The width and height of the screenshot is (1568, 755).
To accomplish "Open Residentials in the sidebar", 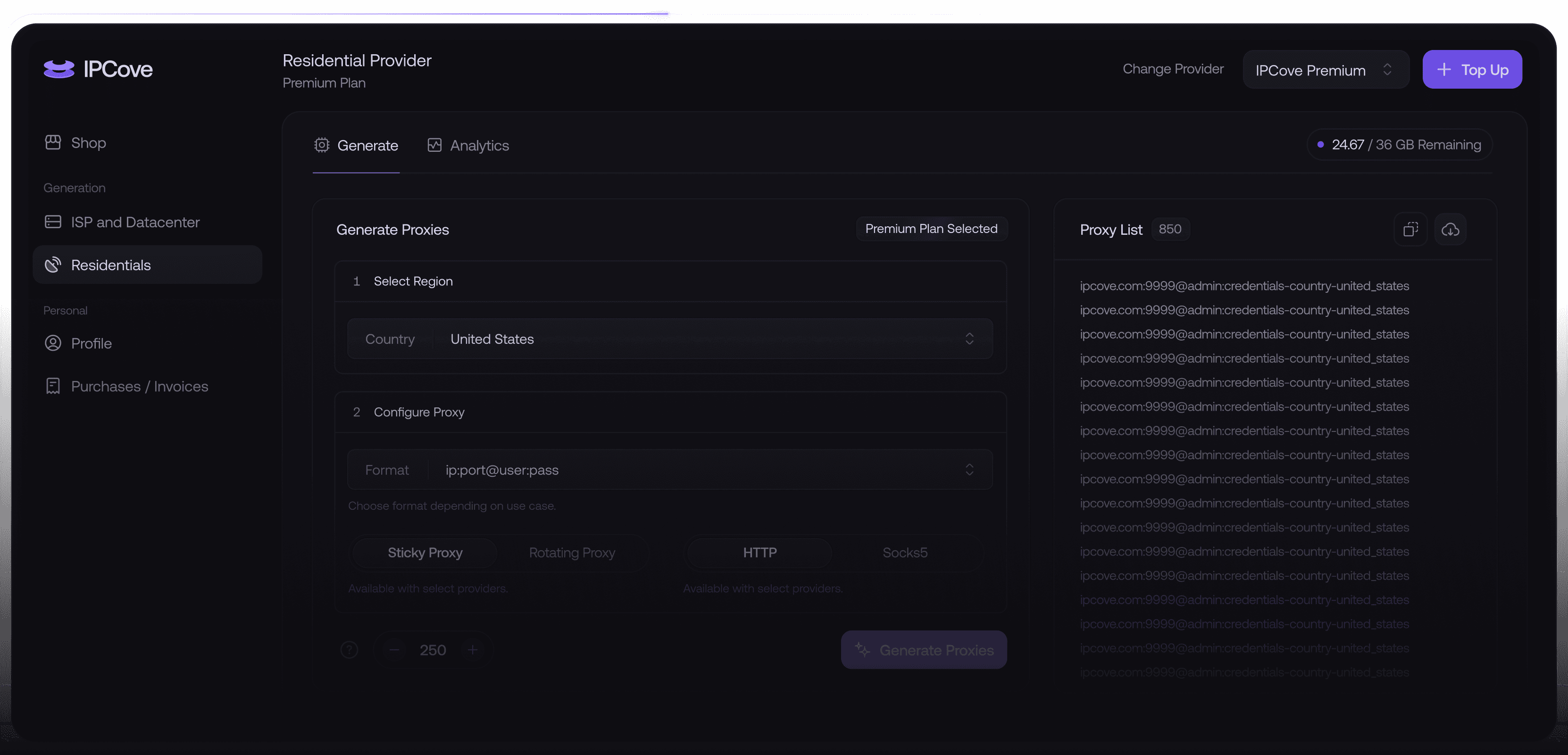I will tap(147, 265).
